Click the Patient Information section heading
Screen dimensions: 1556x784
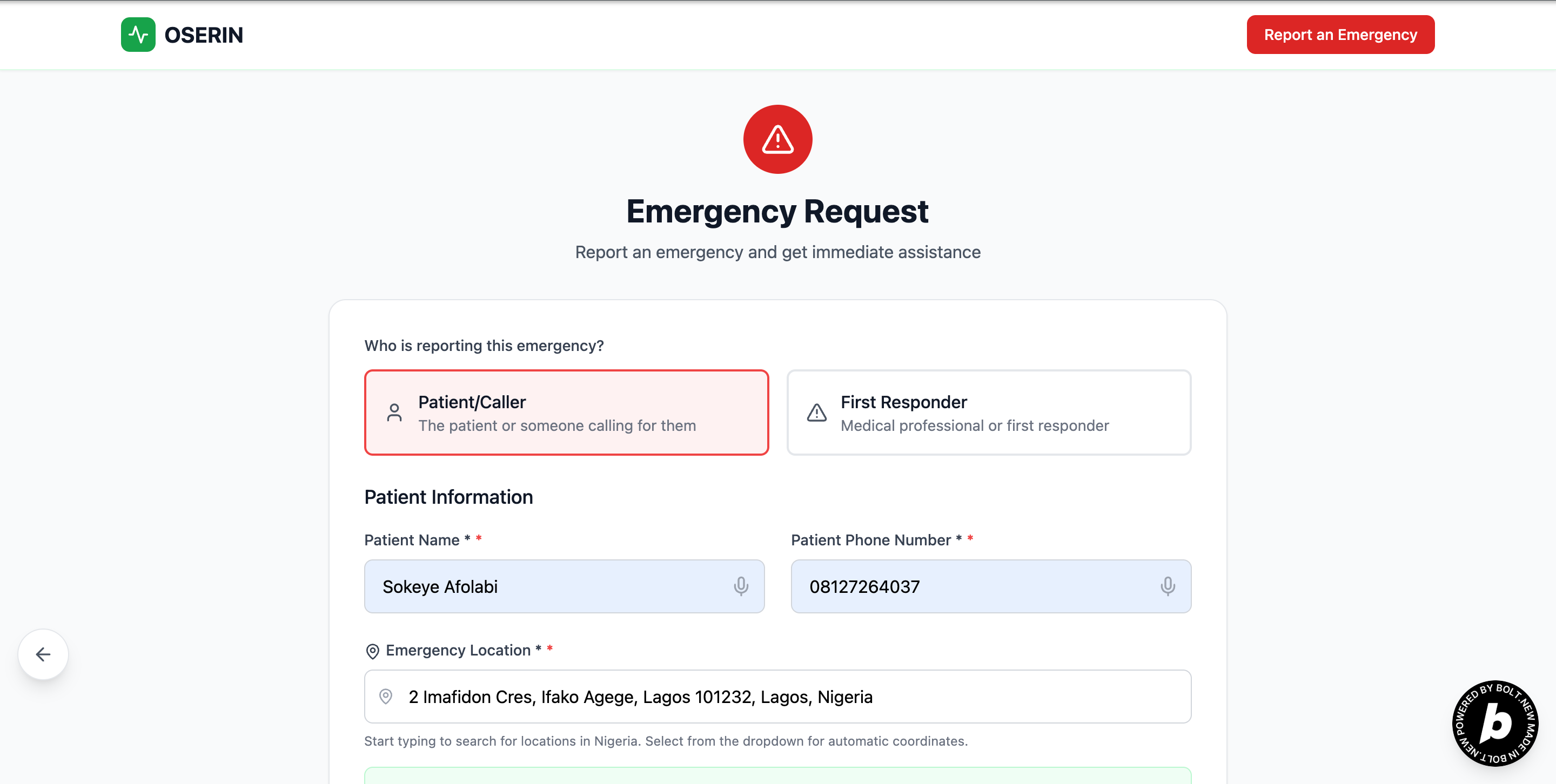pyautogui.click(x=448, y=497)
